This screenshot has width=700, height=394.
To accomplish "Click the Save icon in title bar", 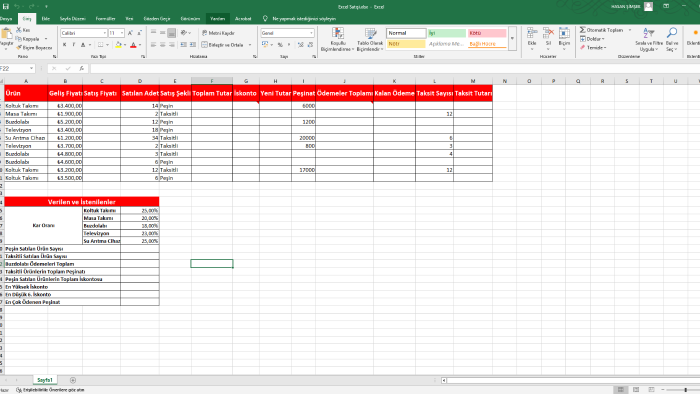I will 6,7.
